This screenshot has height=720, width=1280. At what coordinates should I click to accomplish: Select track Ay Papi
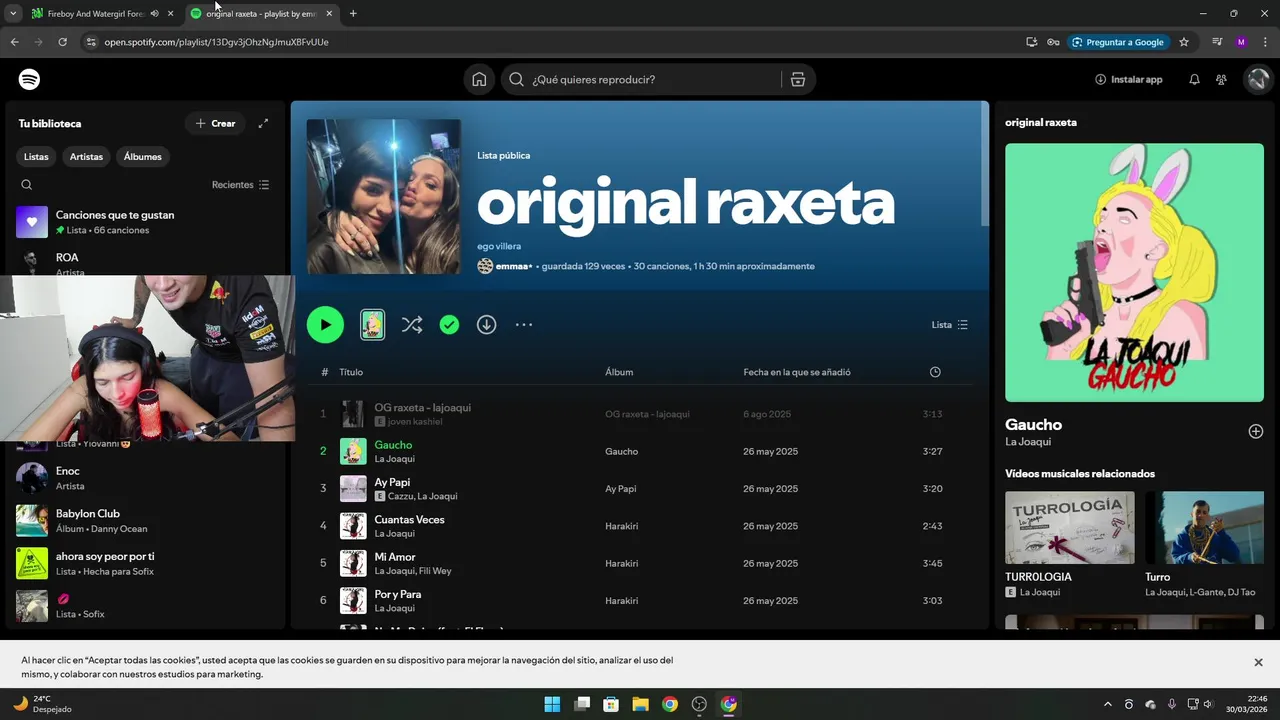click(392, 482)
